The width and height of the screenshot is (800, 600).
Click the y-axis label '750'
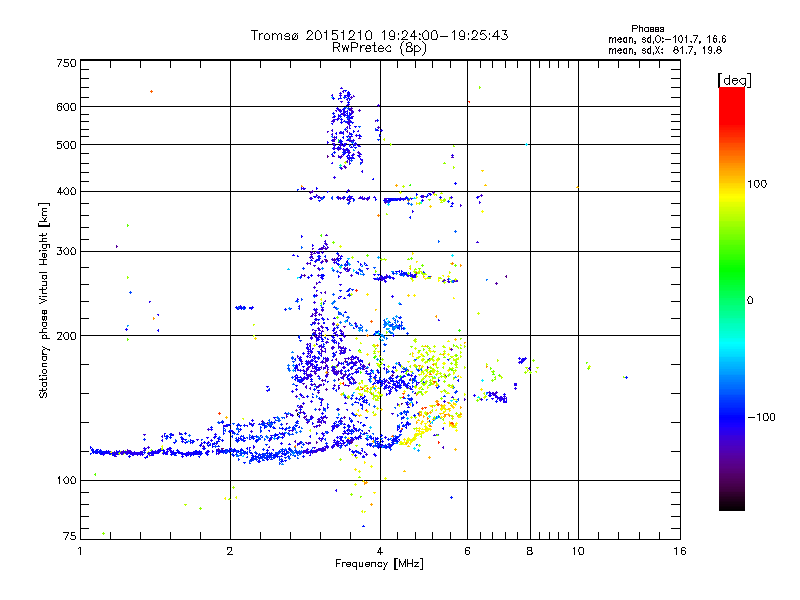66,63
